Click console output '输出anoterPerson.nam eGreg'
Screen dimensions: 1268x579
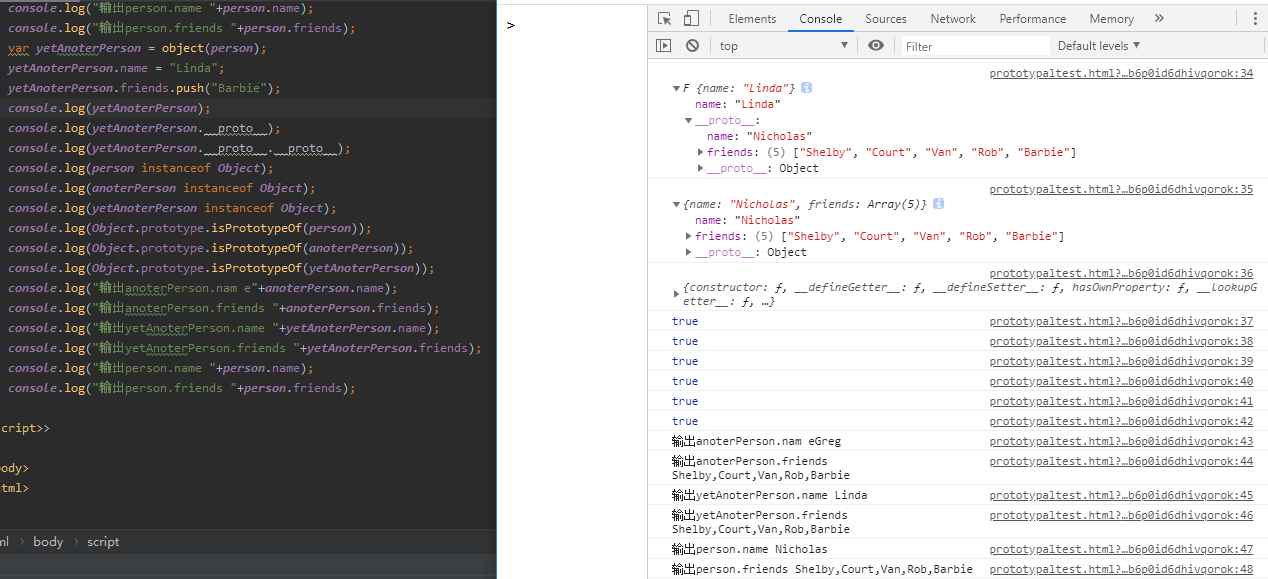(x=756, y=441)
